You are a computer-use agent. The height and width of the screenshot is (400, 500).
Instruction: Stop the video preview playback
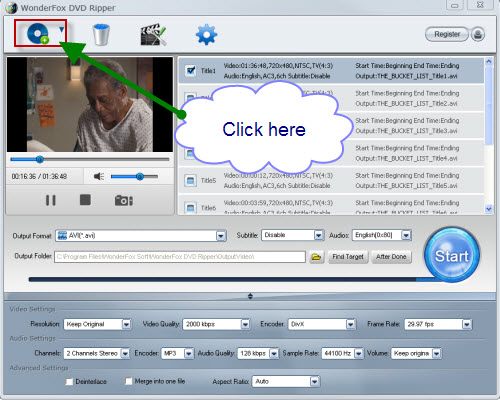coord(85,200)
